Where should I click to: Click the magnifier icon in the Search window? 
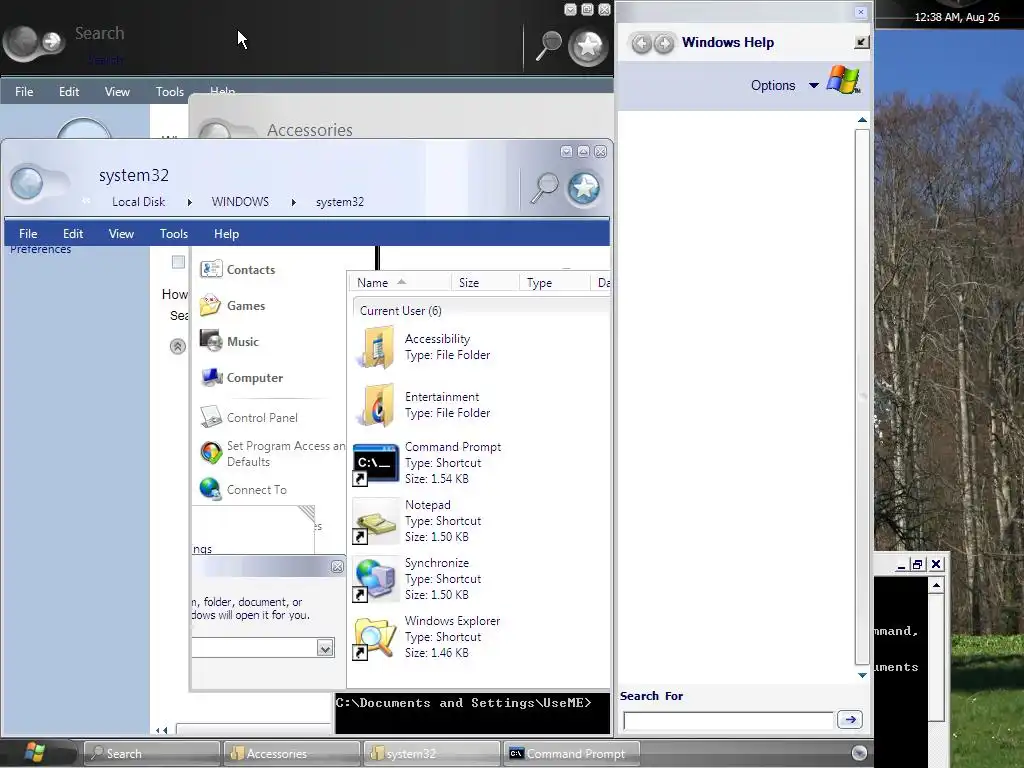[x=549, y=46]
